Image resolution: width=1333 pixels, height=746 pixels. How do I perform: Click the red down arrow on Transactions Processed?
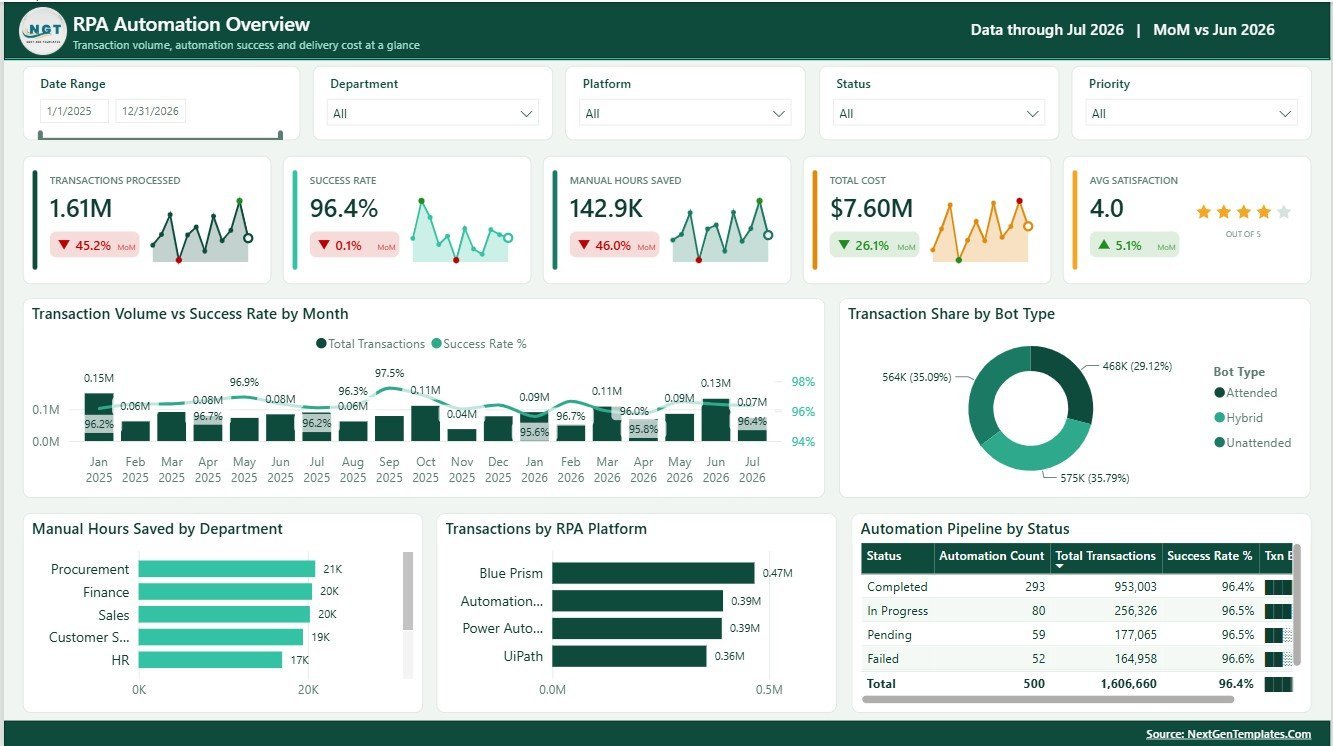pos(64,245)
